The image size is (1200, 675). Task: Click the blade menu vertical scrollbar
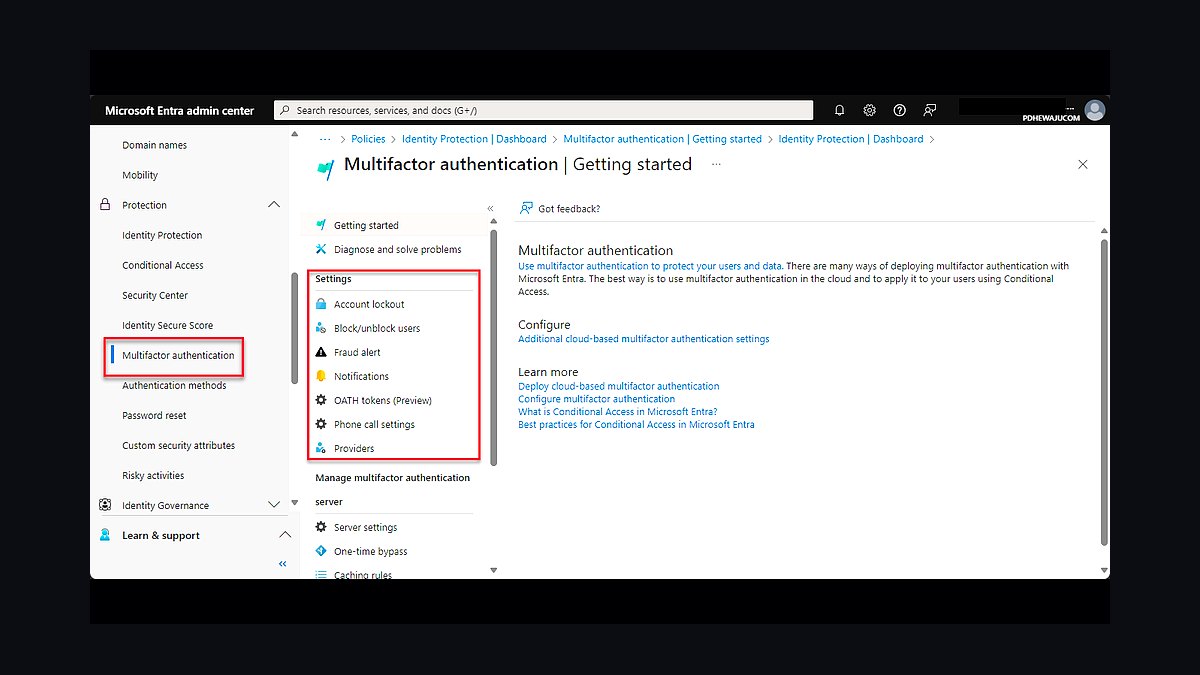point(493,347)
